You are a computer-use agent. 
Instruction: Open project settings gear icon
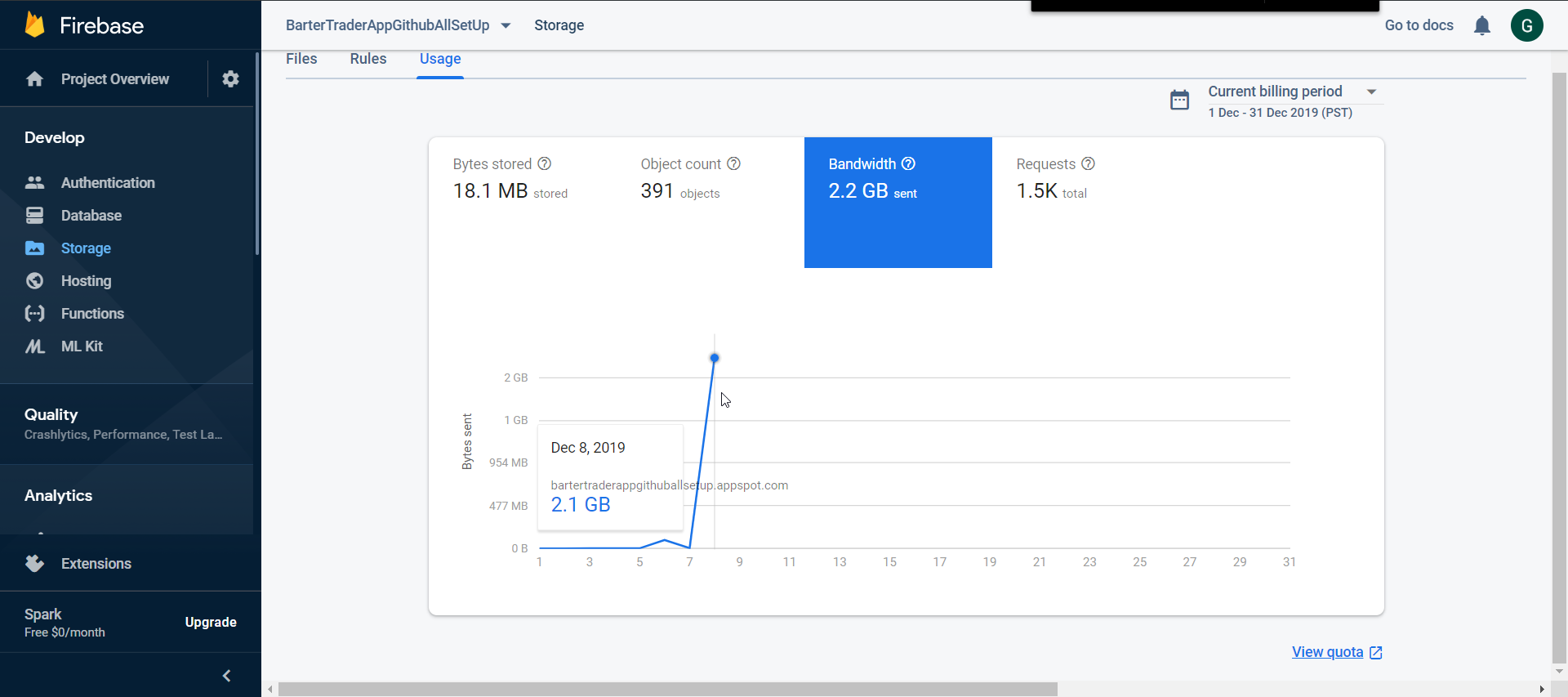click(230, 79)
